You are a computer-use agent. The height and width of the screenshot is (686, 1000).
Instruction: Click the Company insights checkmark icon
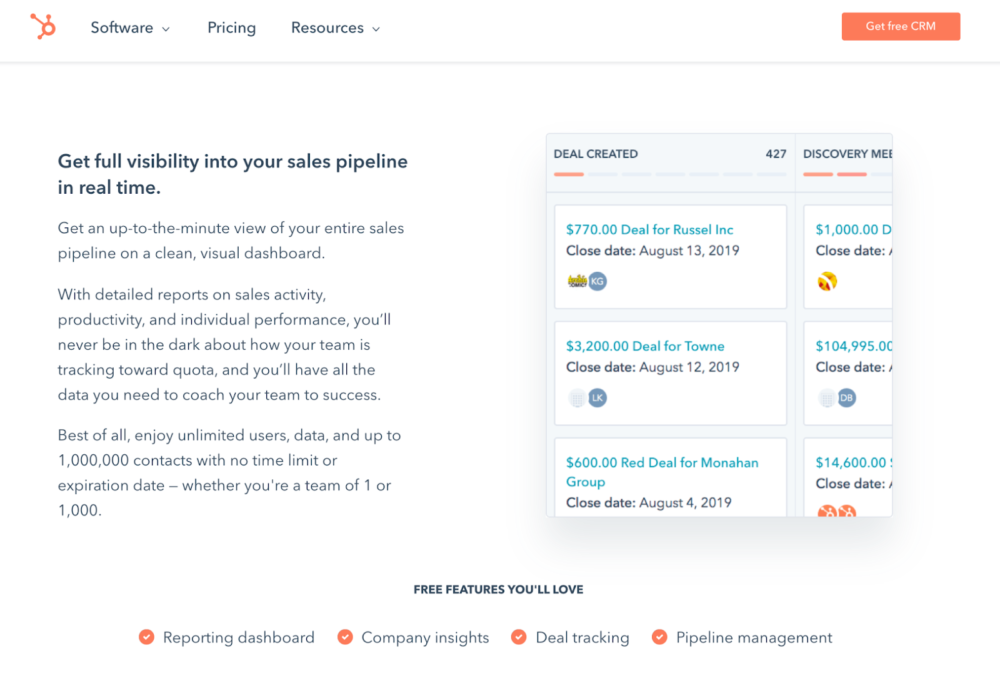click(x=345, y=637)
